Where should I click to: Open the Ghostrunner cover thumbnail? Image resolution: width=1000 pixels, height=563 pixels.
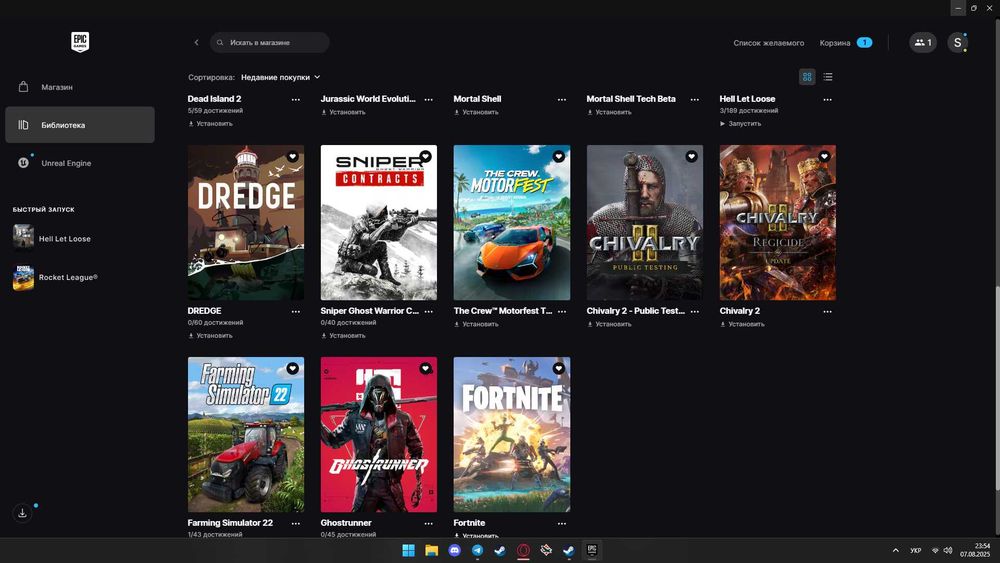379,434
